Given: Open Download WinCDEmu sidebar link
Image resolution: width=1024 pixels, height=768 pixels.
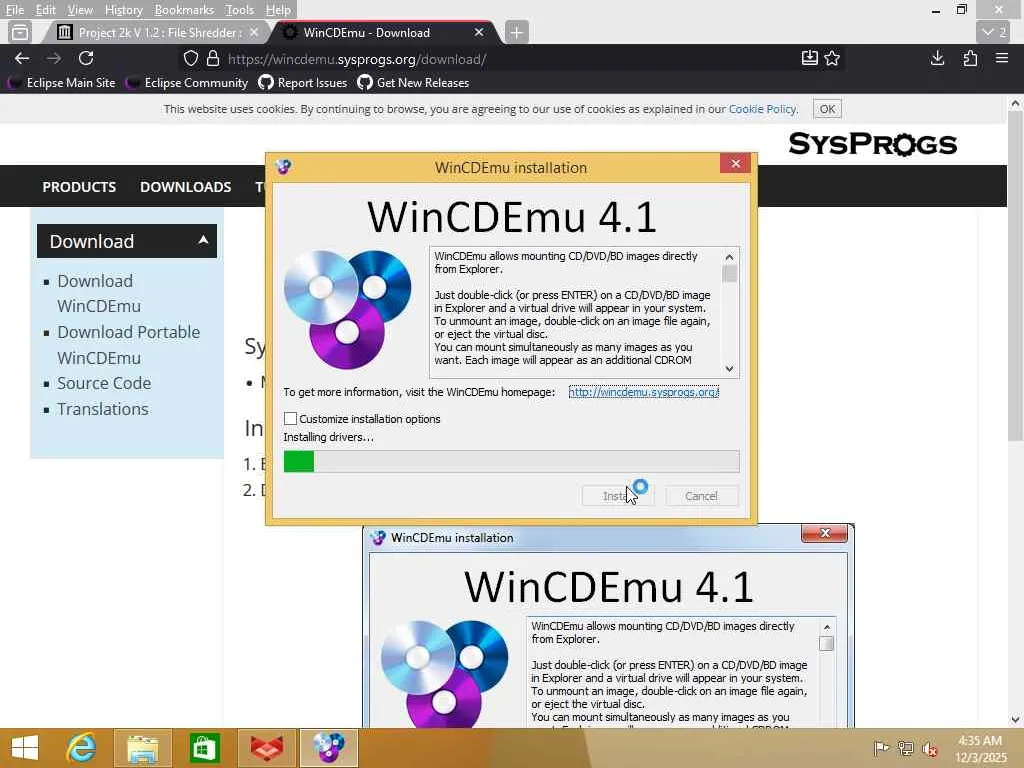Looking at the screenshot, I should tap(99, 293).
